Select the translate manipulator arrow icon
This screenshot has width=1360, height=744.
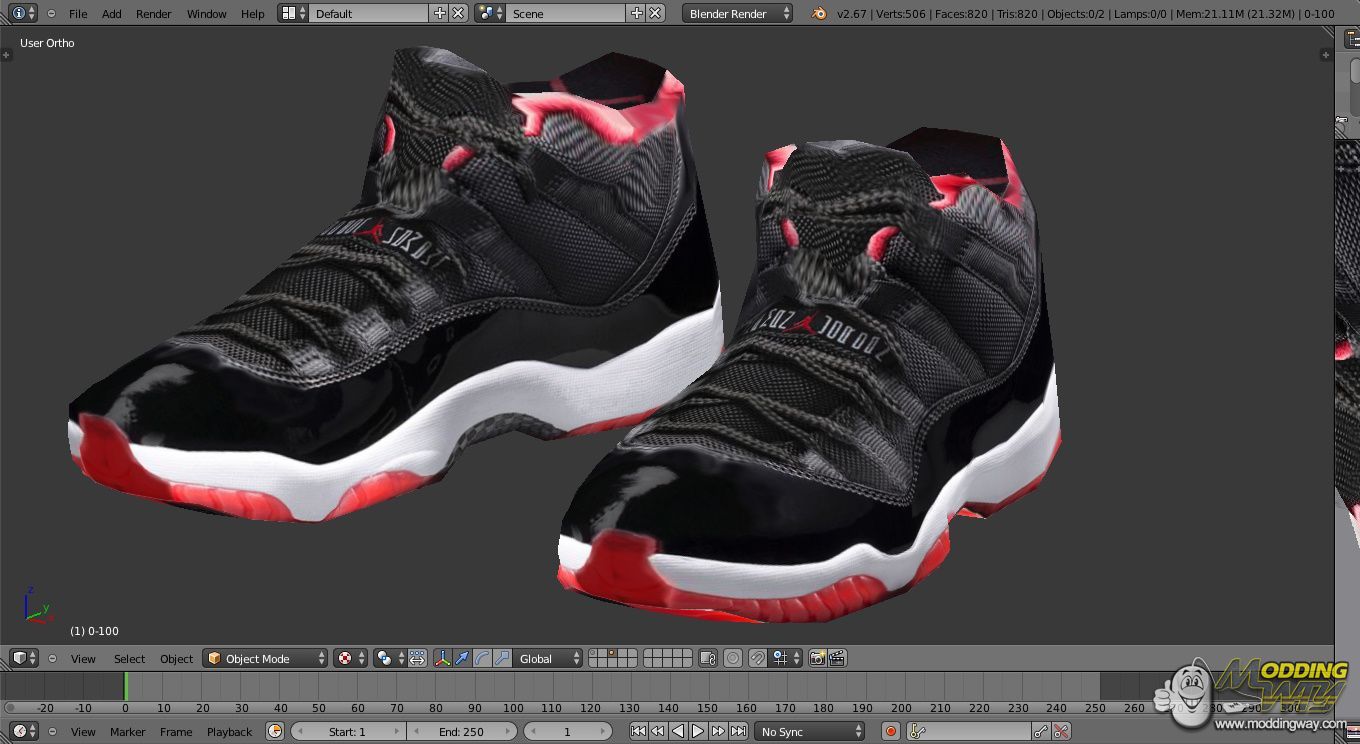(x=462, y=658)
